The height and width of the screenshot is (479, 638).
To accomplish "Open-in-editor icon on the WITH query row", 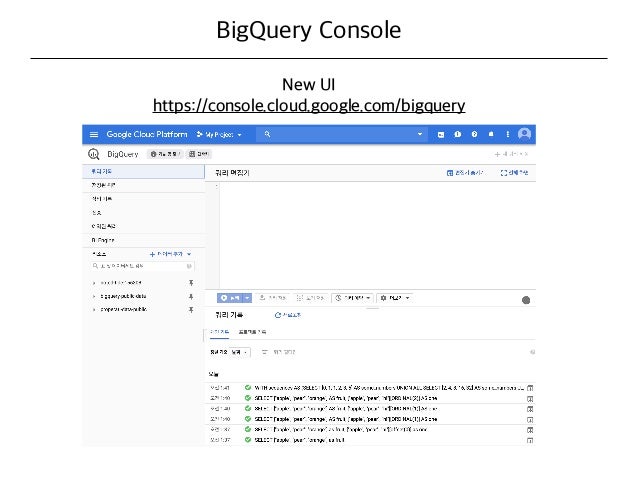I will pos(530,388).
